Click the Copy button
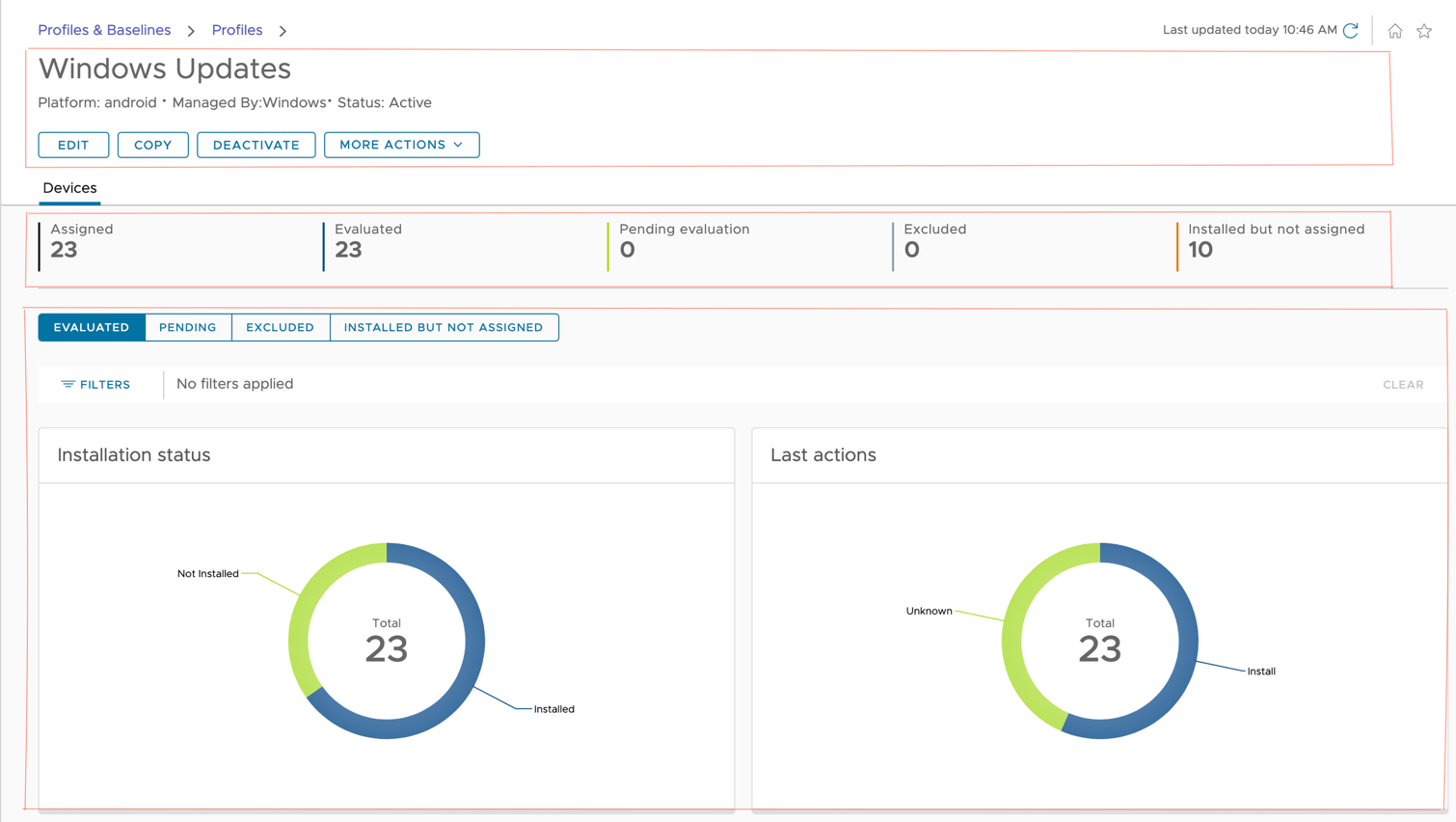 pyautogui.click(x=152, y=145)
